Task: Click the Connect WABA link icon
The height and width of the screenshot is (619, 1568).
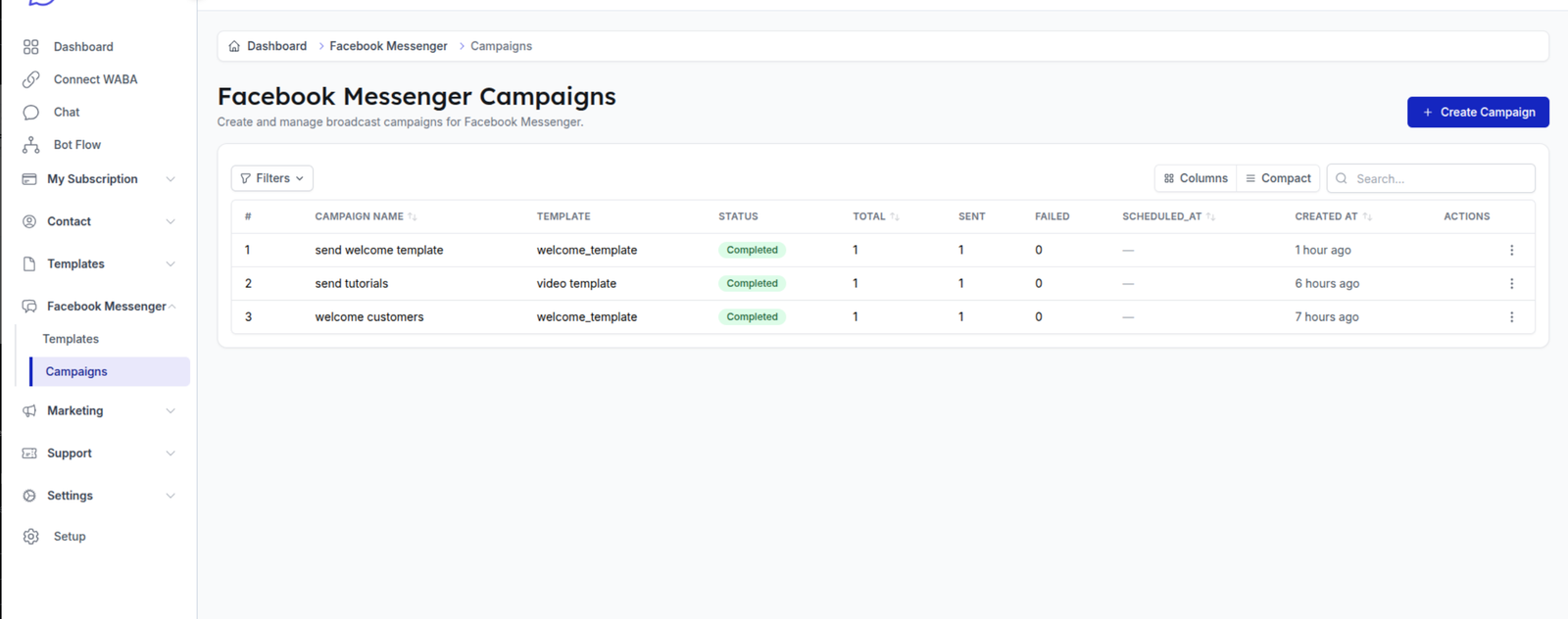Action: (x=30, y=79)
